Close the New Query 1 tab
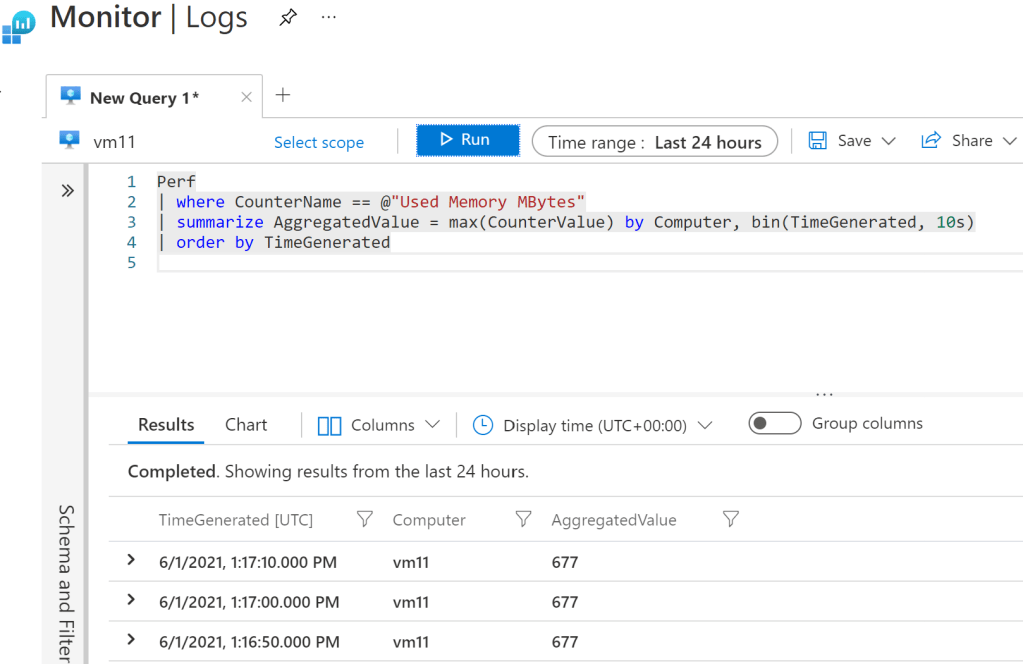Viewport: 1023px width, 664px height. [246, 97]
